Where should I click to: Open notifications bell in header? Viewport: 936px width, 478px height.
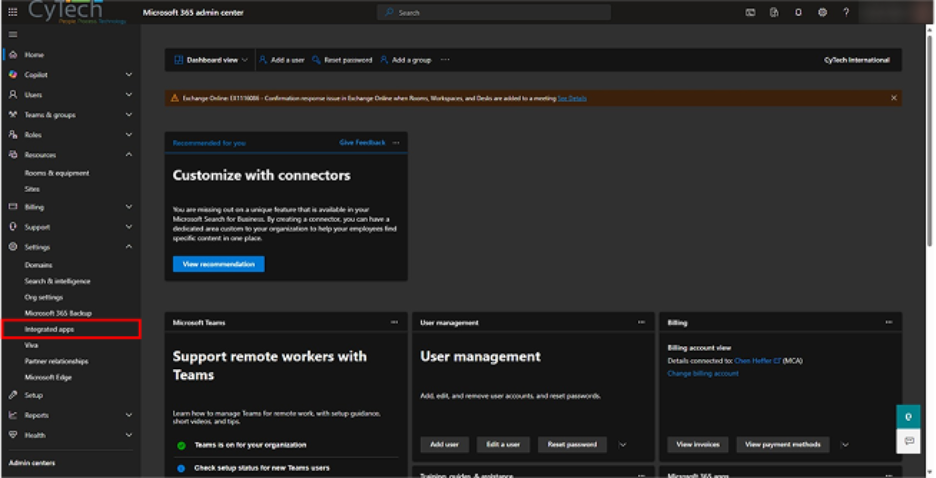798,13
